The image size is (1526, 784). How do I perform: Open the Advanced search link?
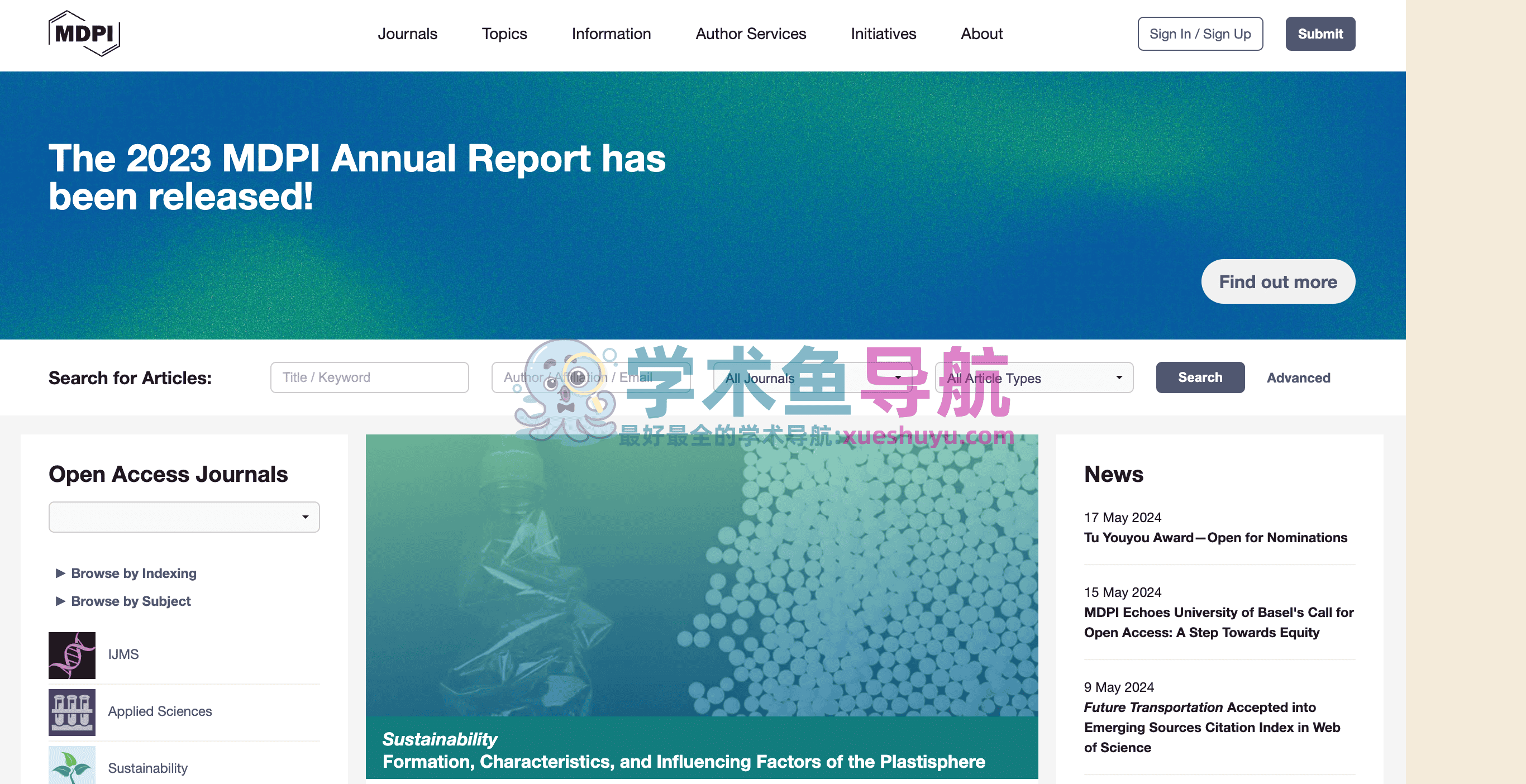(1298, 378)
